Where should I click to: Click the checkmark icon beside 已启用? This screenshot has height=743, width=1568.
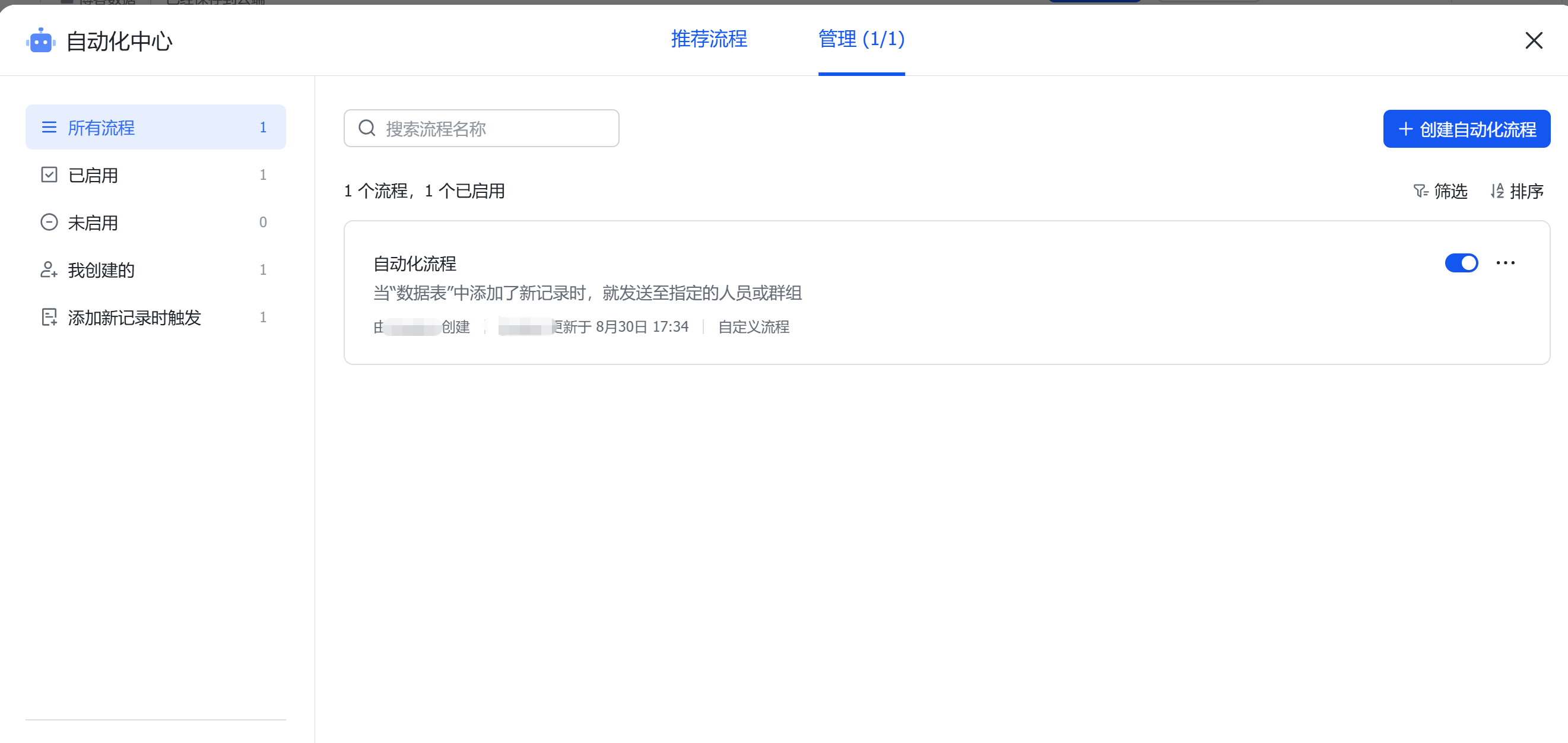[49, 174]
